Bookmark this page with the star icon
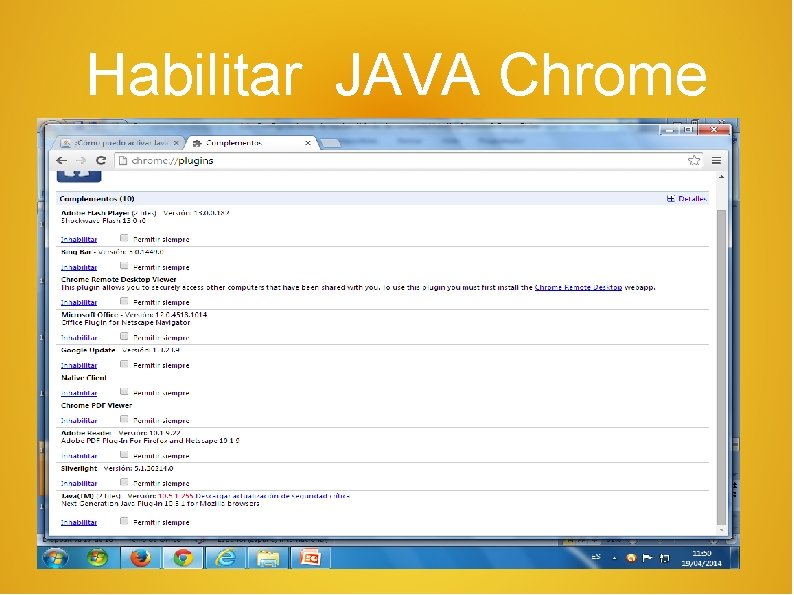The height and width of the screenshot is (595, 794). pos(694,161)
